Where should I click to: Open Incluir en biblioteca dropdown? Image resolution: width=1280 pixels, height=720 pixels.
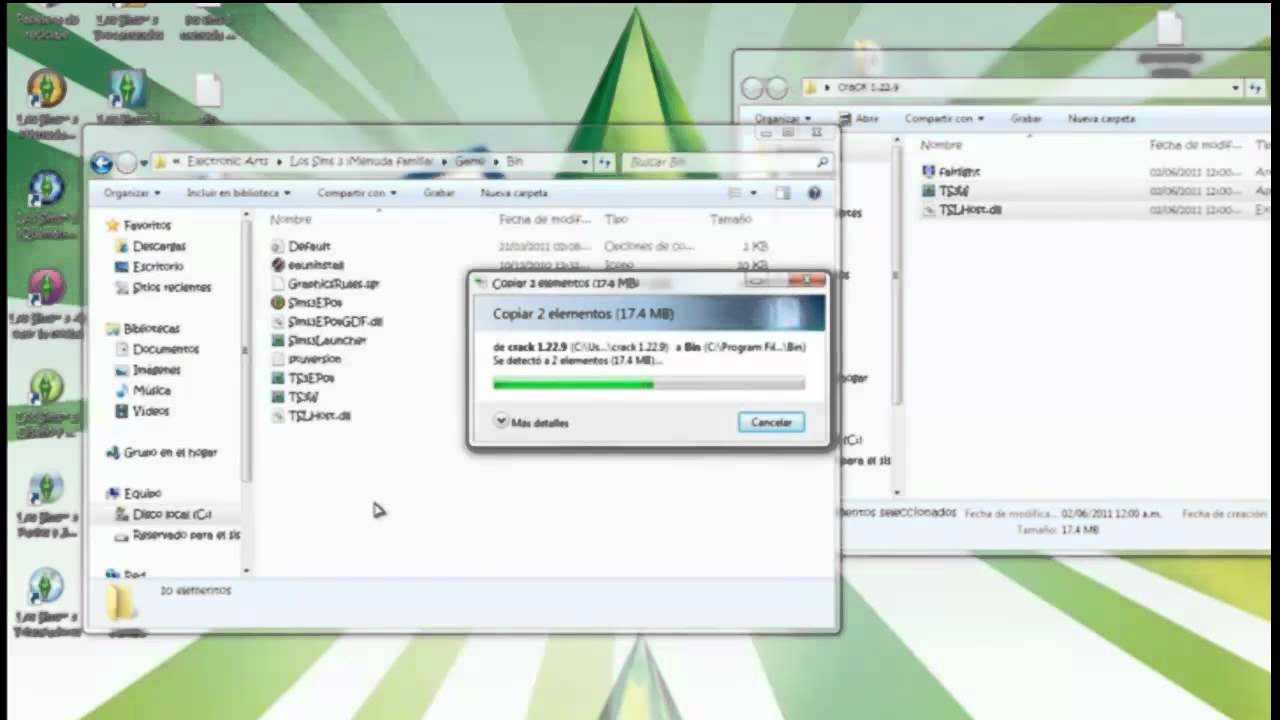click(x=238, y=193)
